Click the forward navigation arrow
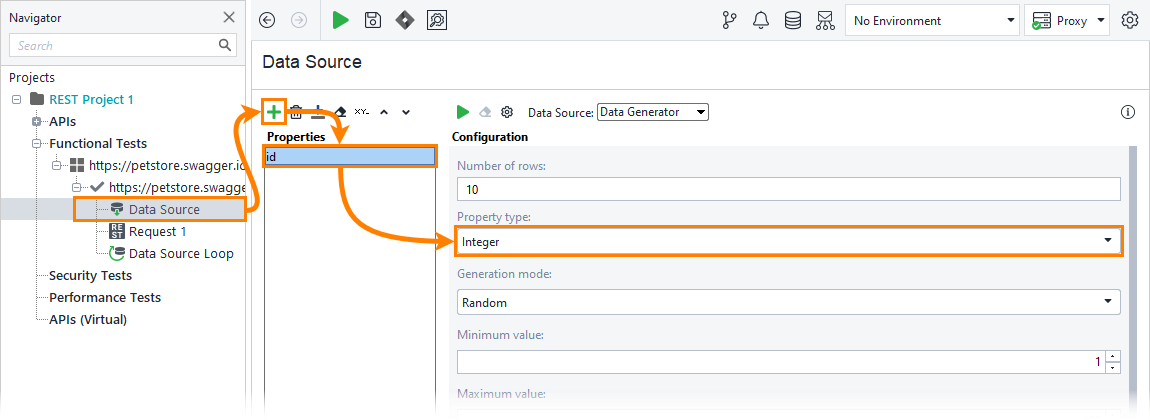This screenshot has height=420, width=1150. point(299,21)
